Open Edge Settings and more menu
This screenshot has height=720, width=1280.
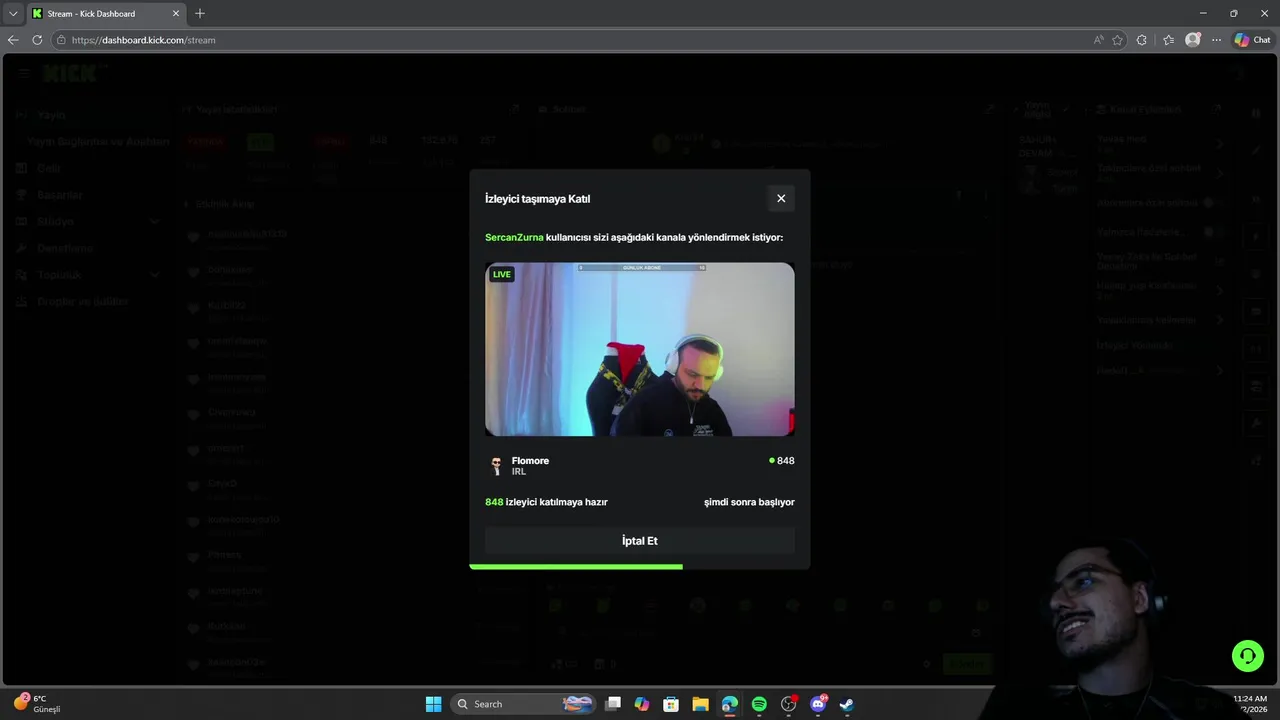[1216, 40]
